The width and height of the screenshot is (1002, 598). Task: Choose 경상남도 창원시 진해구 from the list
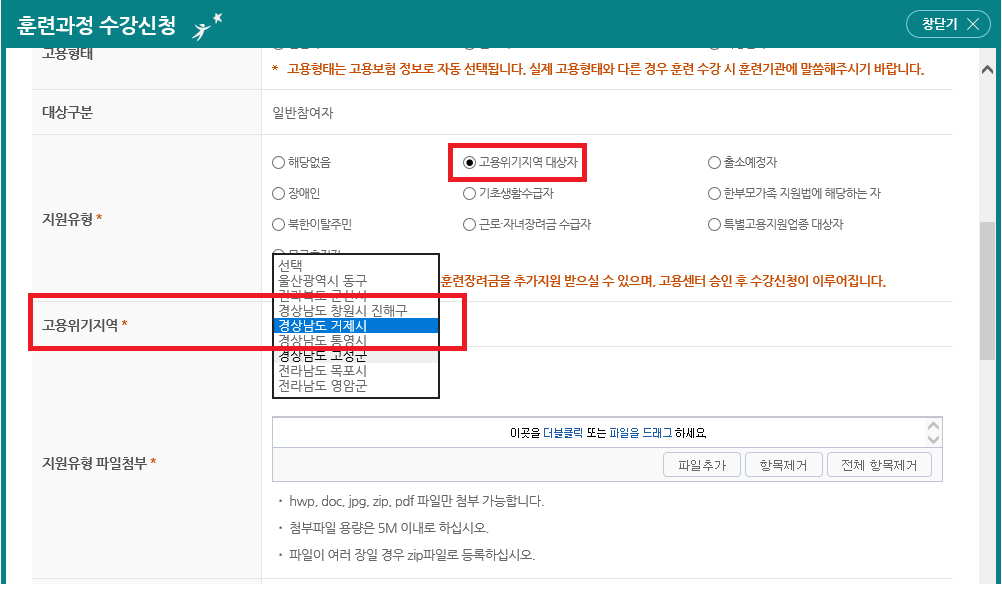[x=342, y=311]
